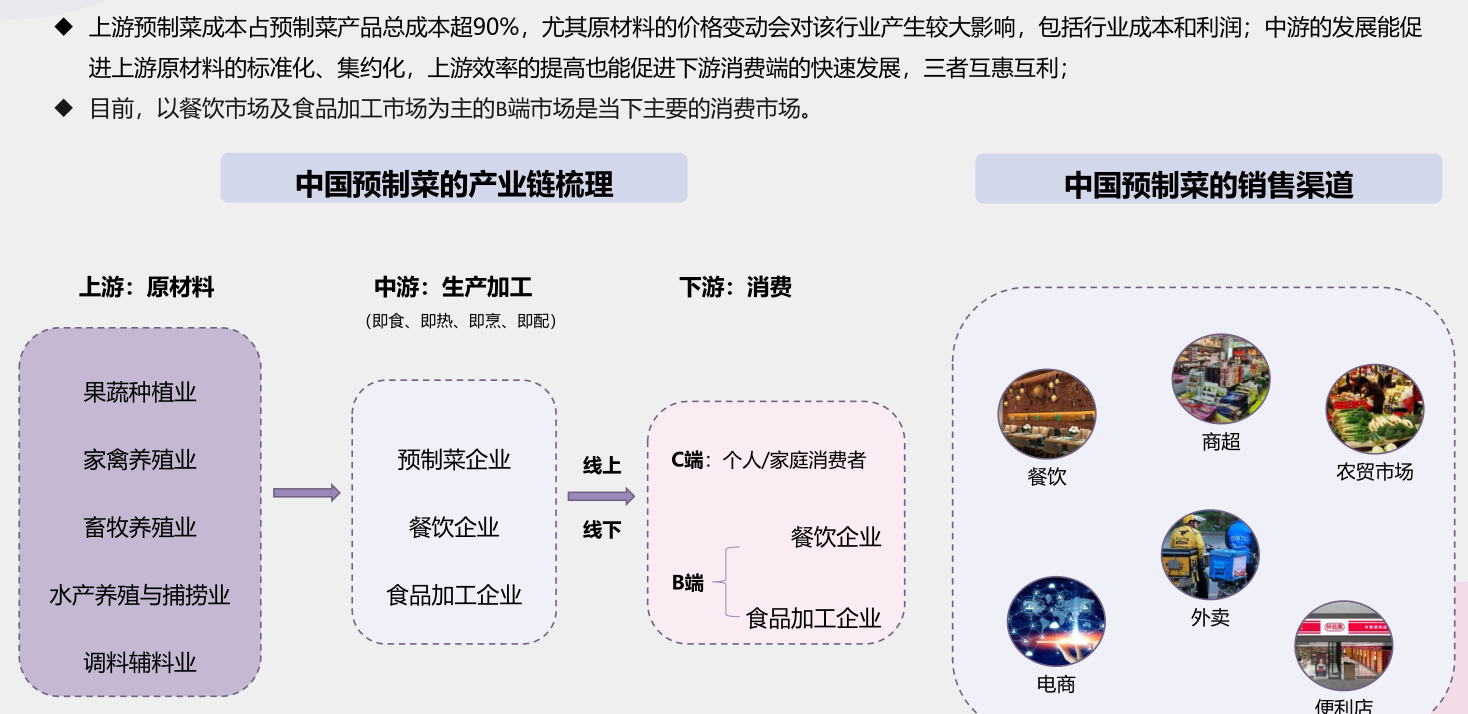The image size is (1468, 714).
Task: Click the 便利店 convenience store image
Action: click(x=1343, y=646)
